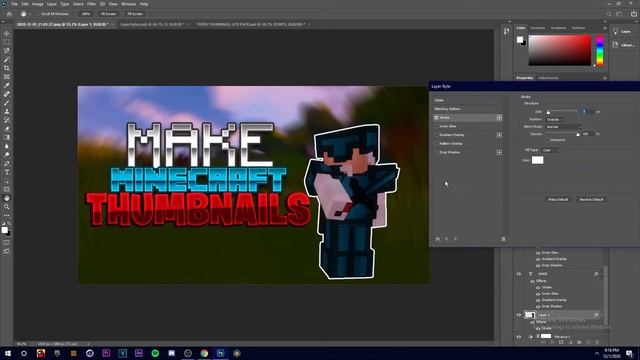Enable the Drop Shadow checkbox
640x360 pixels.
pos(436,152)
